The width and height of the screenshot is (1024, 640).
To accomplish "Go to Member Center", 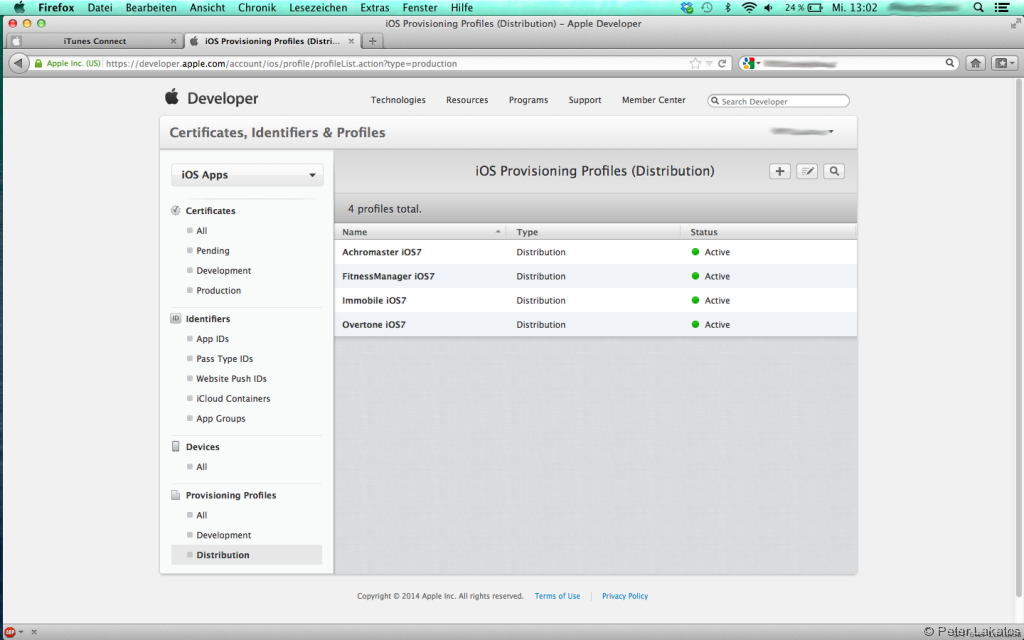I will click(654, 100).
